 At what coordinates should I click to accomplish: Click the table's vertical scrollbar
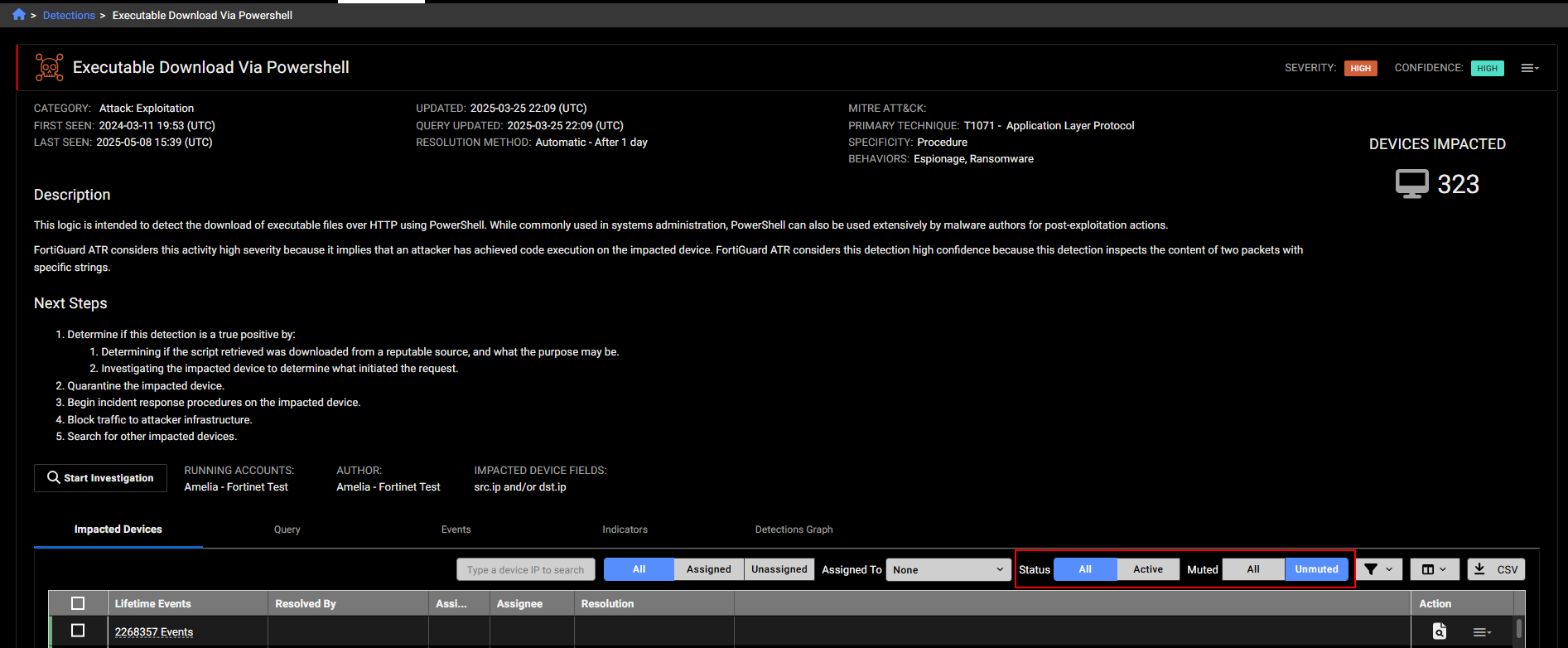coord(1518,627)
